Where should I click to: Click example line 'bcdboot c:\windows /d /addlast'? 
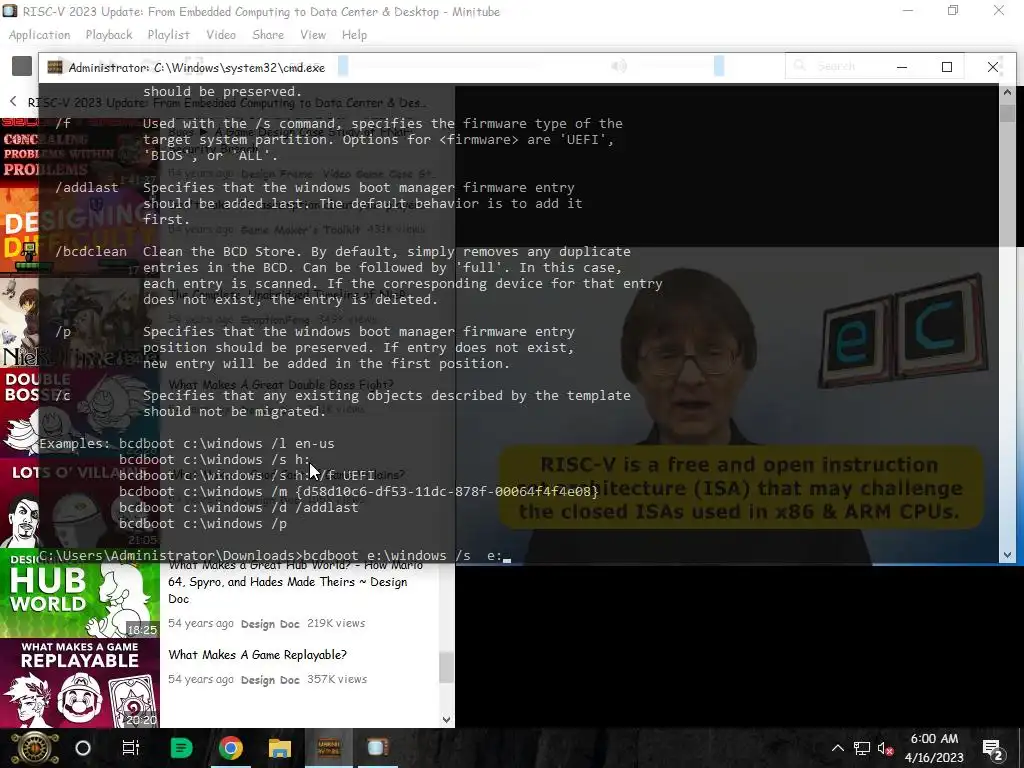[x=238, y=507]
